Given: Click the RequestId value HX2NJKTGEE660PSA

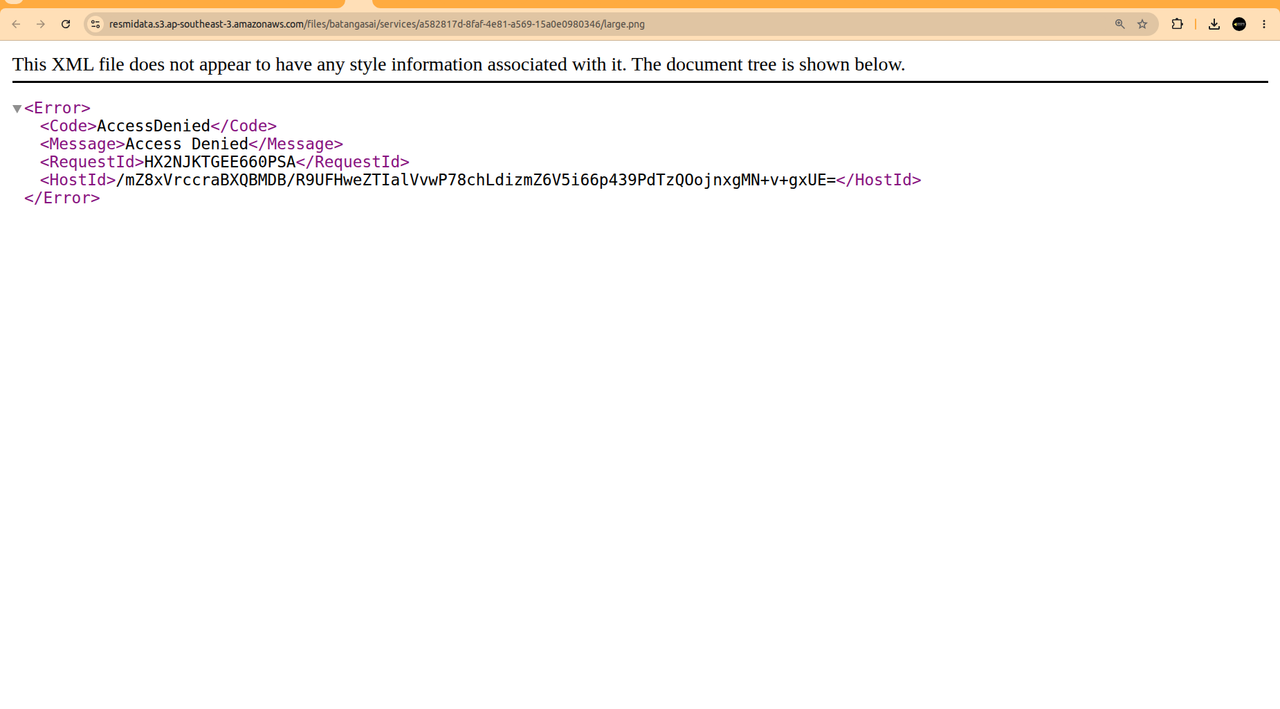Looking at the screenshot, I should (220, 162).
